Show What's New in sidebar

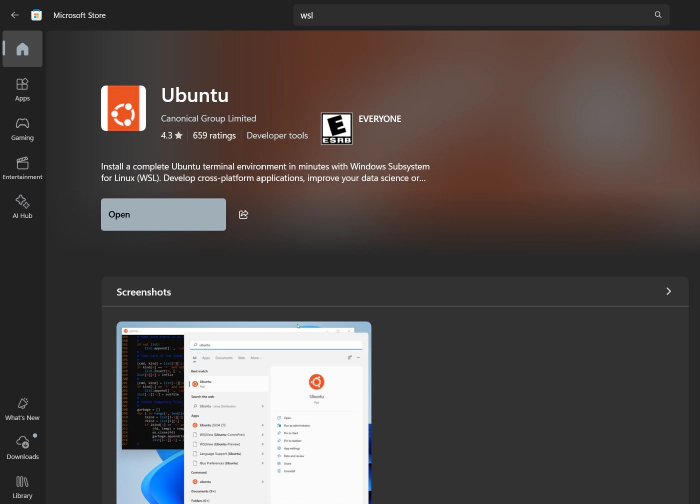(x=22, y=407)
